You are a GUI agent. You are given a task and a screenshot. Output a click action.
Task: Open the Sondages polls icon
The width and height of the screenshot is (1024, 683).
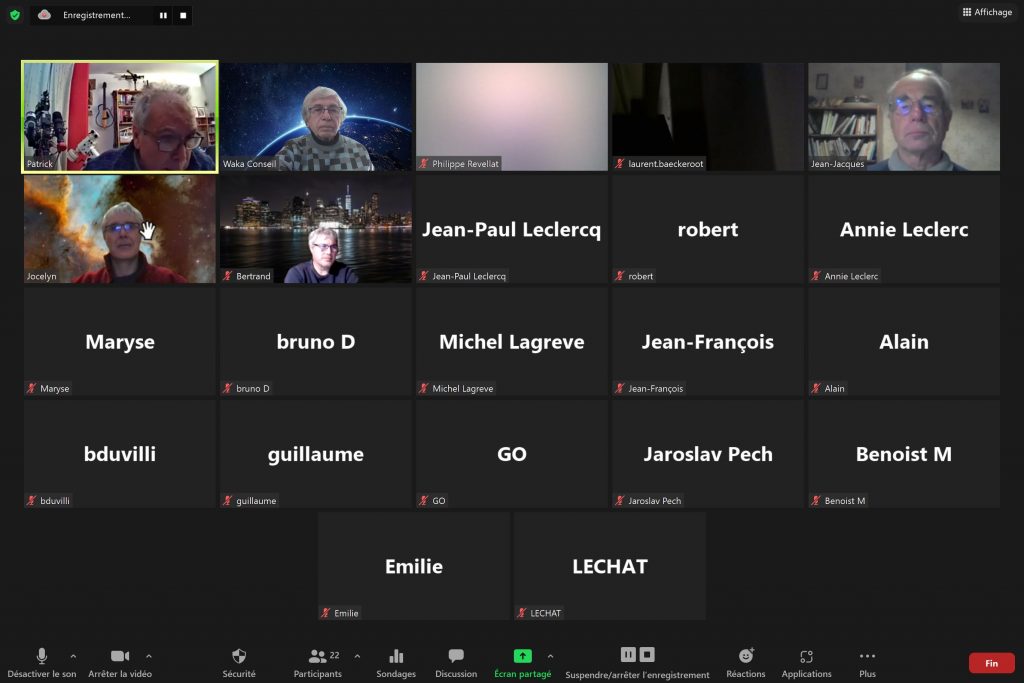396,656
